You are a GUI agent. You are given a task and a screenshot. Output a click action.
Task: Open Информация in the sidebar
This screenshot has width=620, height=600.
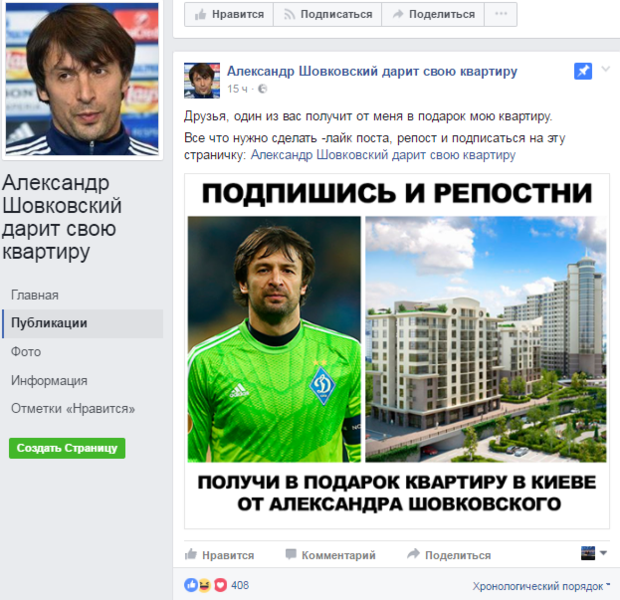49,380
